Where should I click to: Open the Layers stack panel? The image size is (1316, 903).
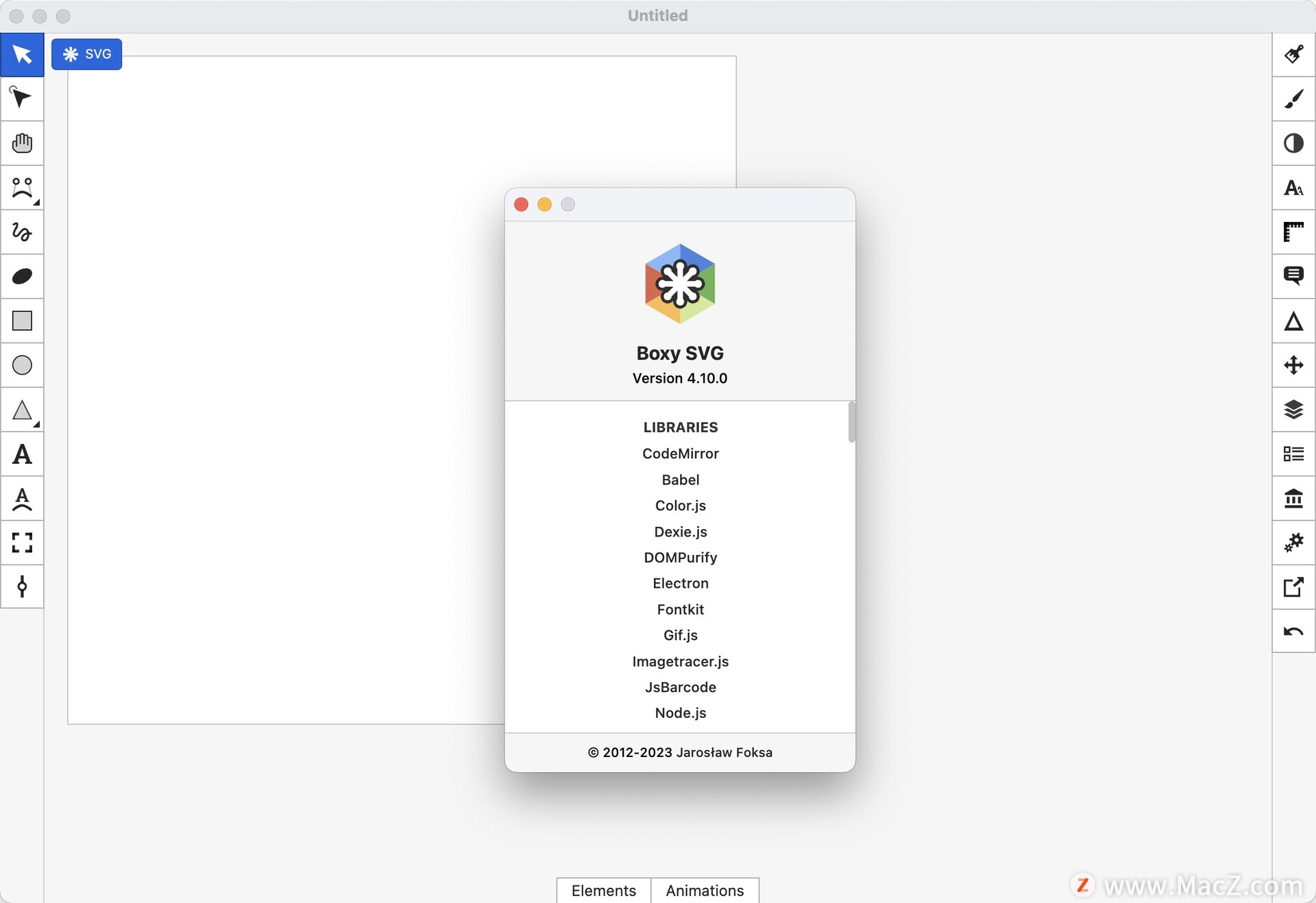pos(1293,410)
